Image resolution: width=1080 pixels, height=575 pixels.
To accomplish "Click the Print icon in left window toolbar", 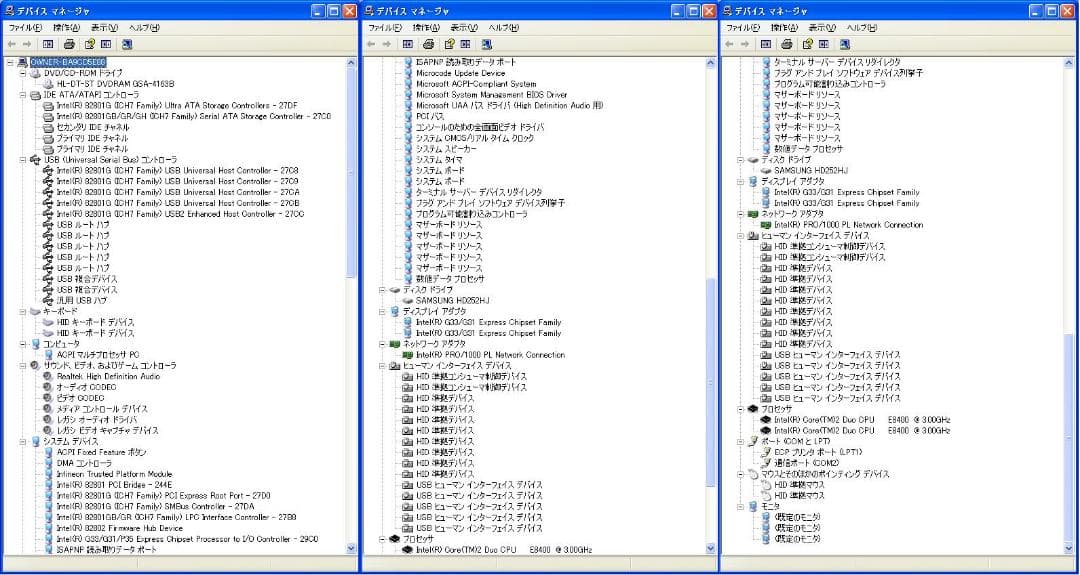I will (68, 44).
